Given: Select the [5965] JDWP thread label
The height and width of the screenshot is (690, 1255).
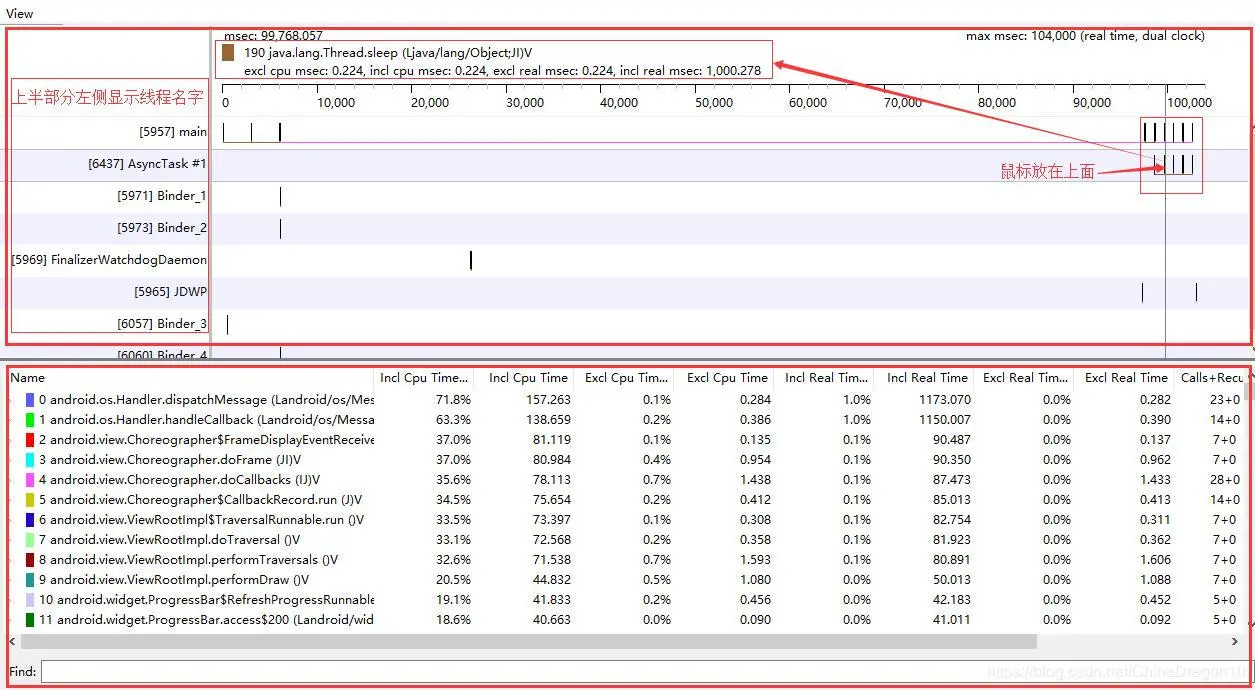Looking at the screenshot, I should pyautogui.click(x=170, y=292).
